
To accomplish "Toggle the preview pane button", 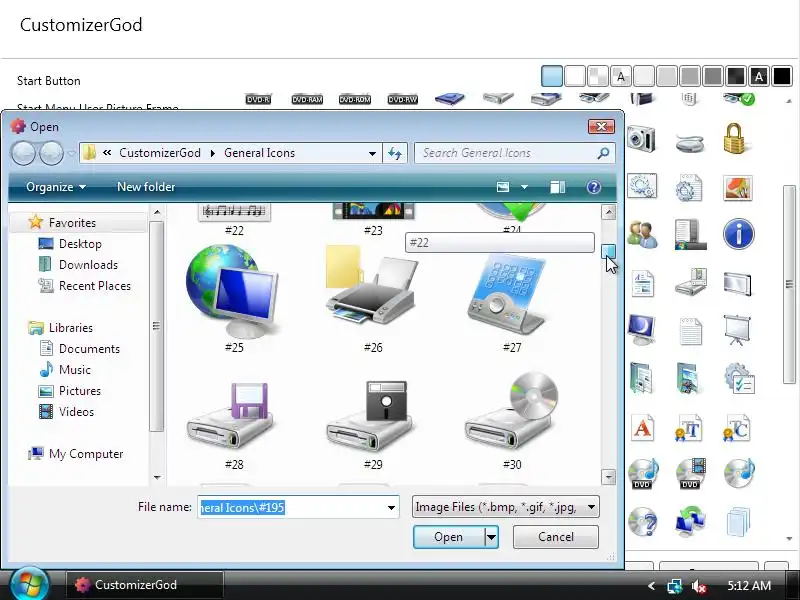I will tap(557, 187).
